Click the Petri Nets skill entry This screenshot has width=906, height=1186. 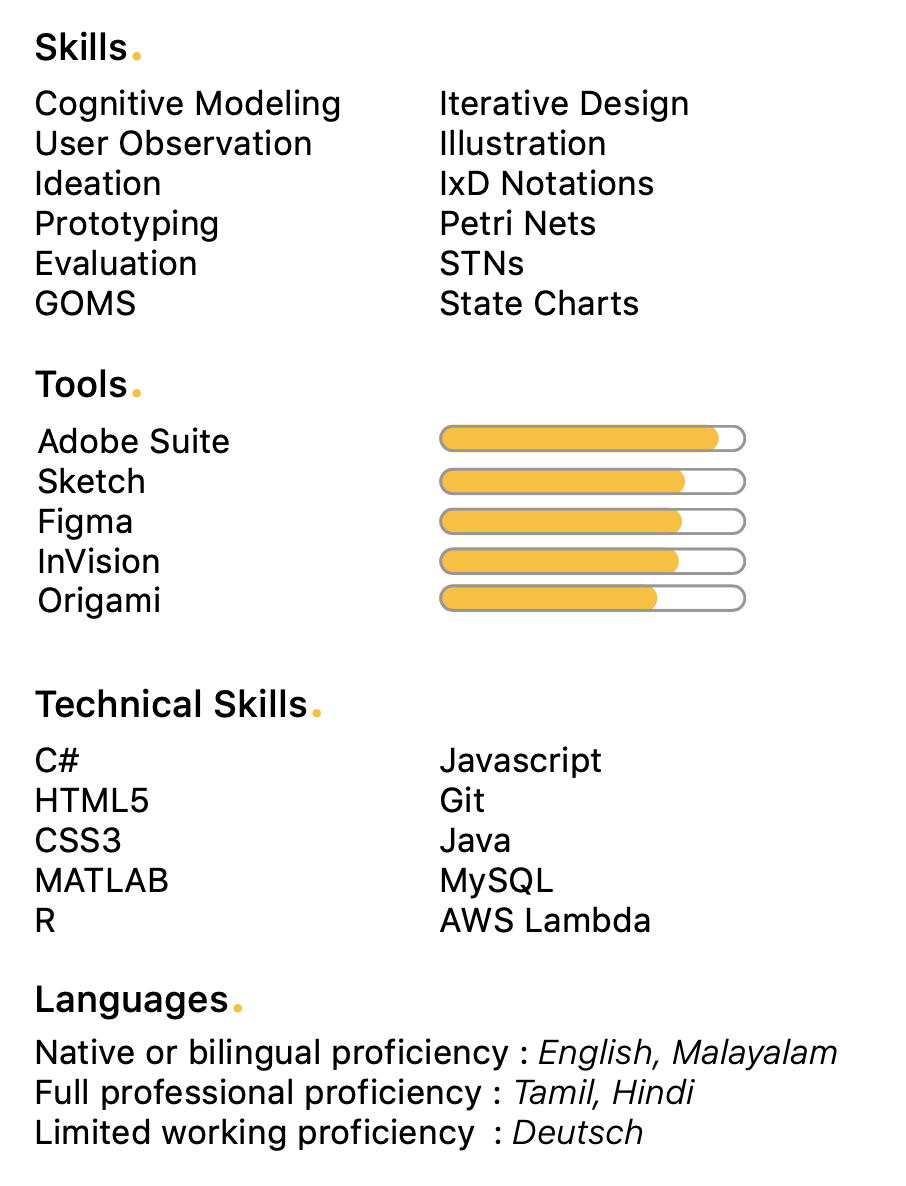517,224
